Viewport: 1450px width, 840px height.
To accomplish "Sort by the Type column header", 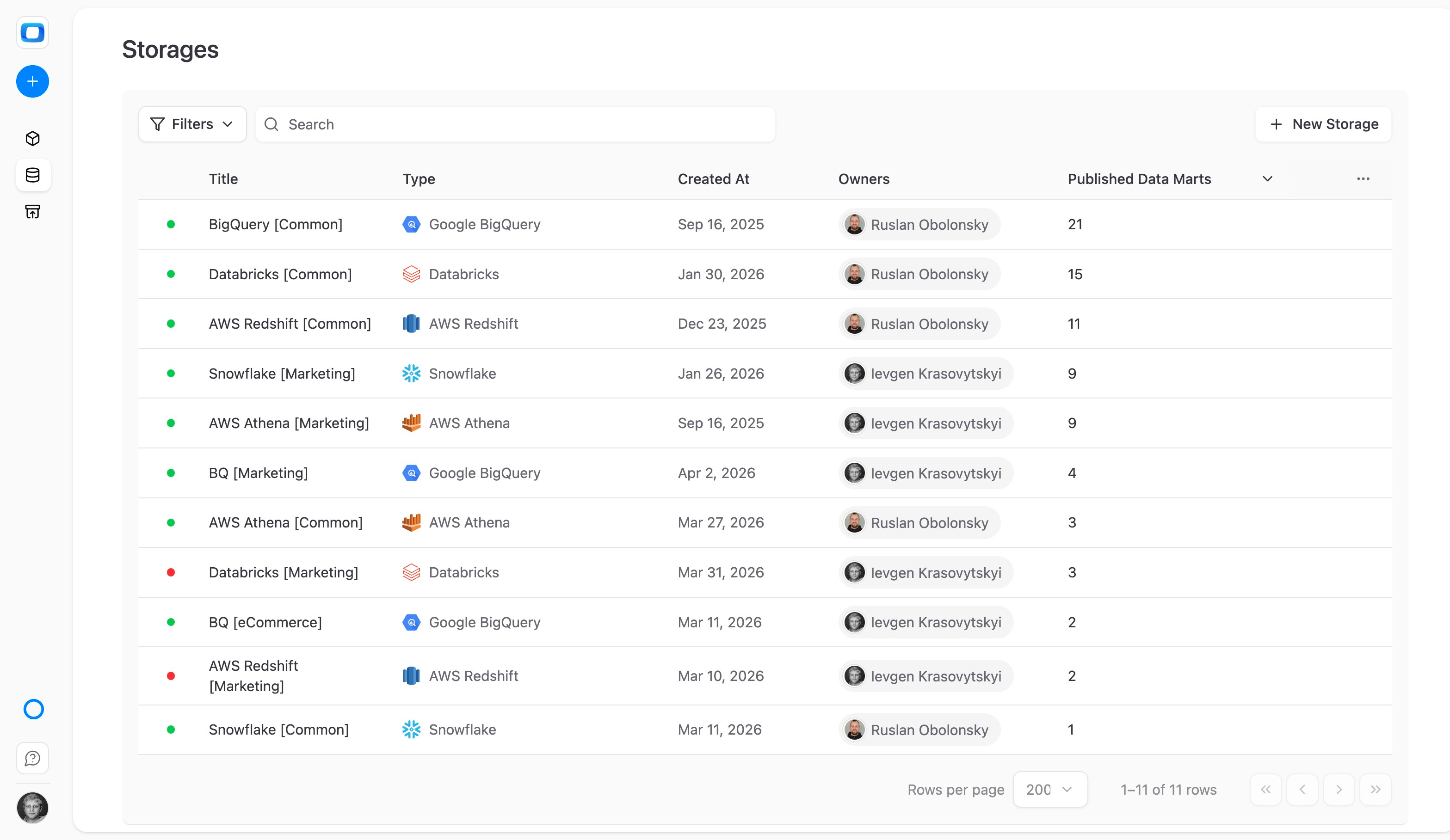I will click(419, 179).
